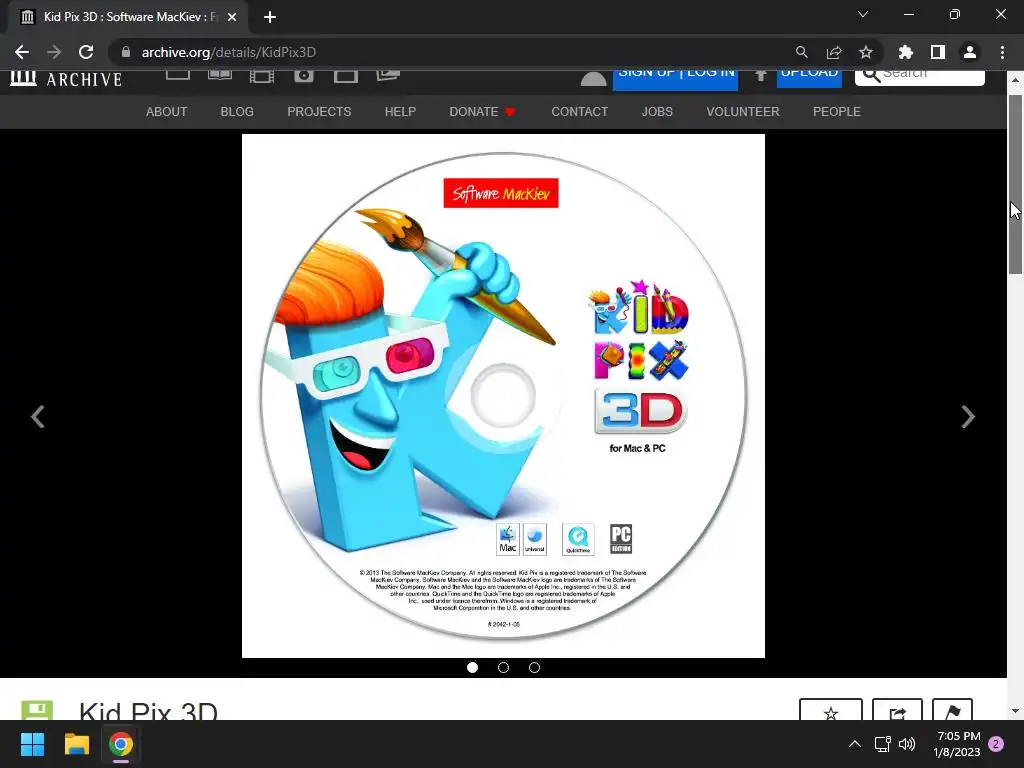
Task: Click the page vertical scrollbar thumb
Action: tap(1015, 184)
